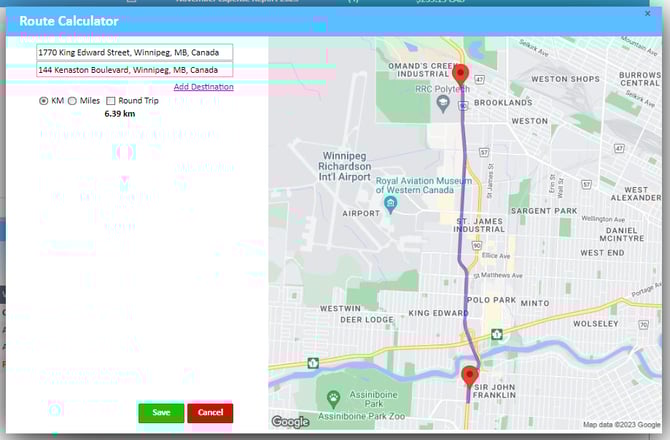Screen dimensions: 670x440
Task: Click the DEER LODGE label
Action: pos(367,320)
